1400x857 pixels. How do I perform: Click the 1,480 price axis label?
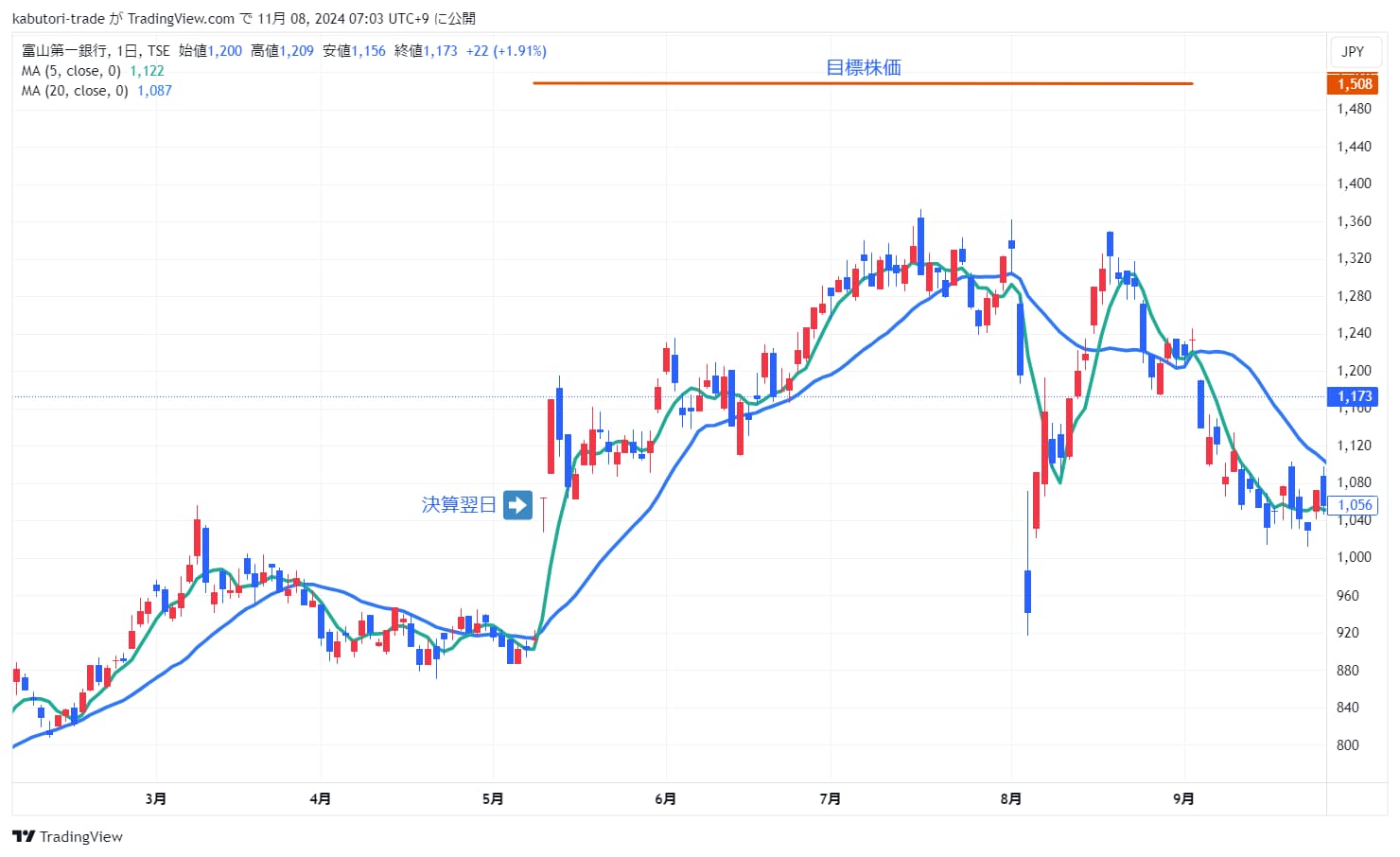[x=1354, y=109]
